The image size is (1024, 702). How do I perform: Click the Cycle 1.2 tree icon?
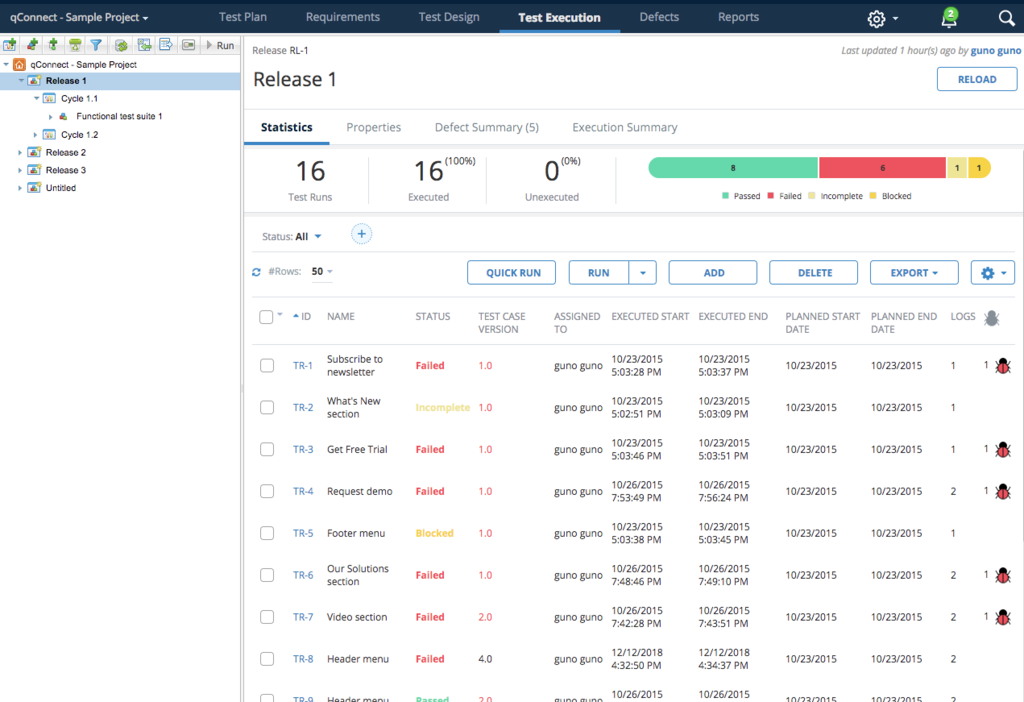[x=49, y=135]
